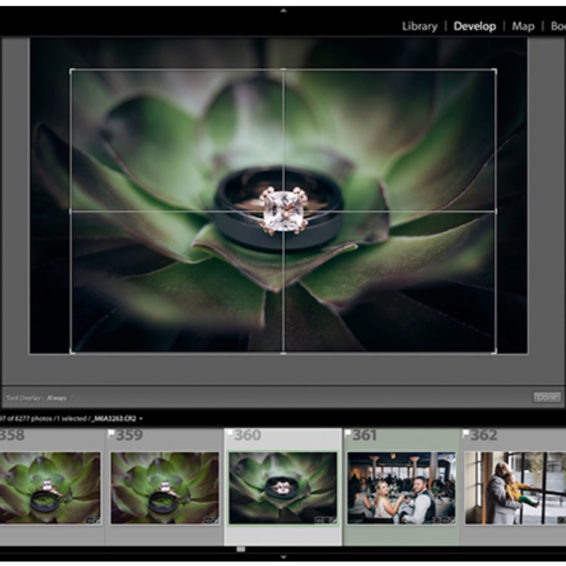Click the right-middle crop edge handle

click(x=495, y=211)
